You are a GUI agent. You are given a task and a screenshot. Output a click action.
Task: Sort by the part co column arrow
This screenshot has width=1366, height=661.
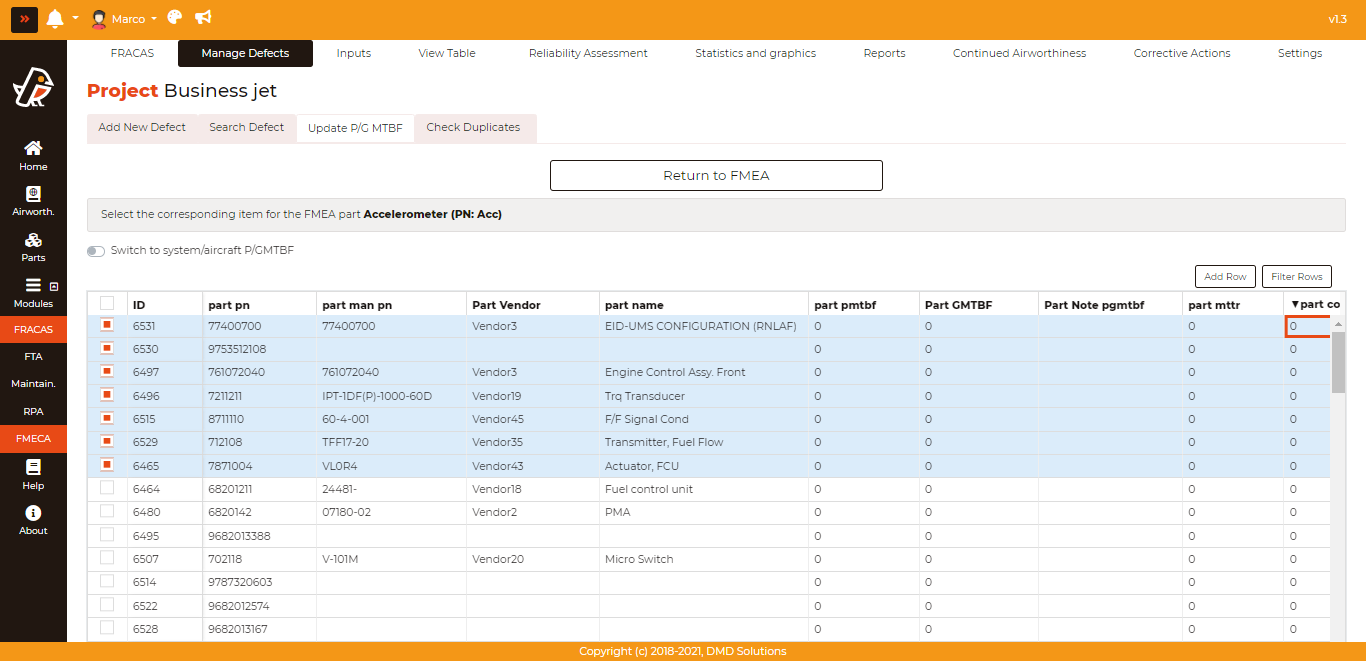click(x=1296, y=304)
